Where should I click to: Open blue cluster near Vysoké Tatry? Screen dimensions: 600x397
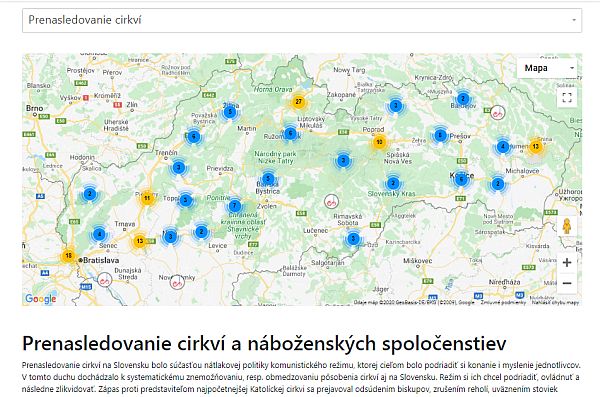tap(395, 106)
